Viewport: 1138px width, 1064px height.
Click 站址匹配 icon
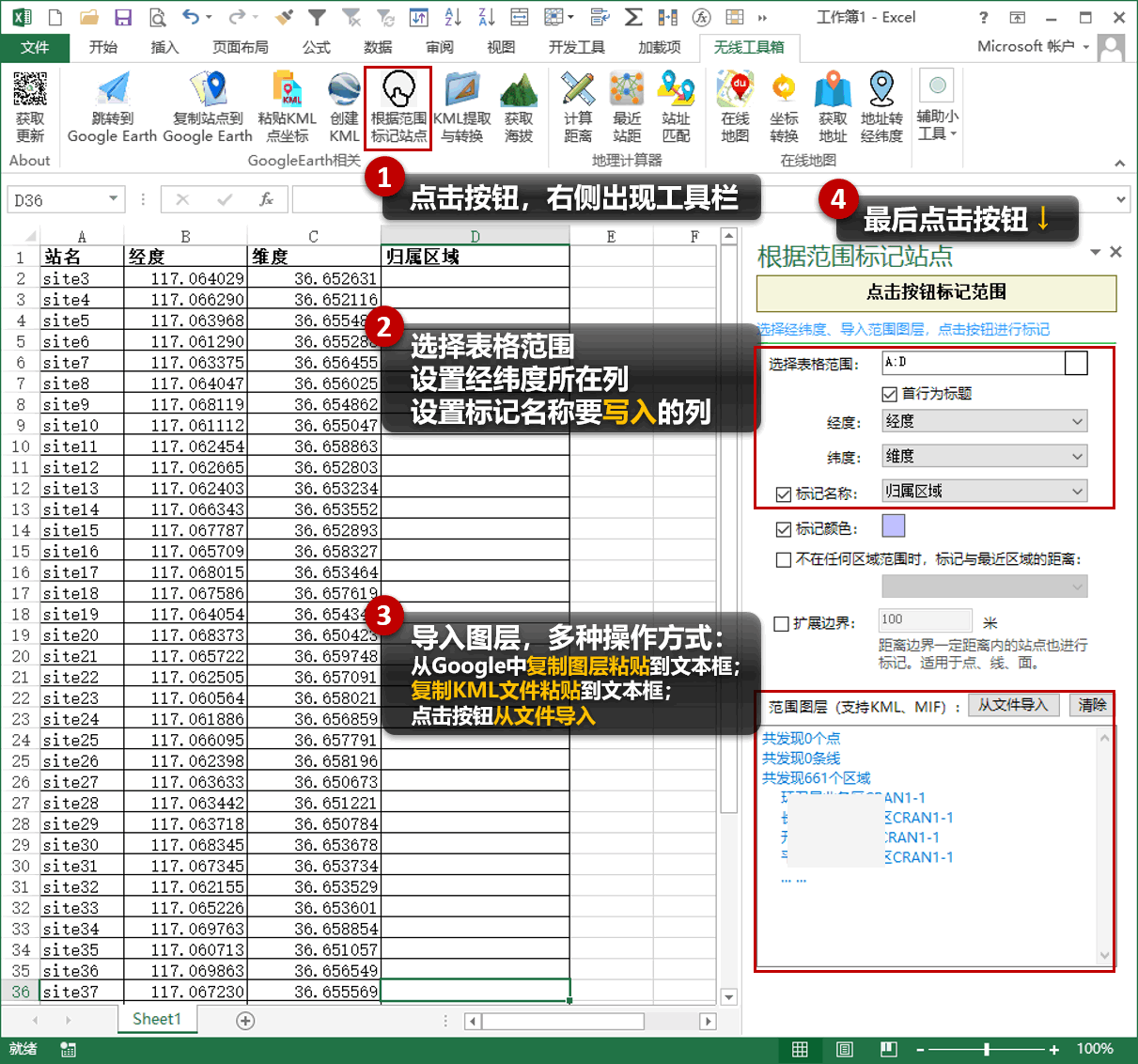676,106
